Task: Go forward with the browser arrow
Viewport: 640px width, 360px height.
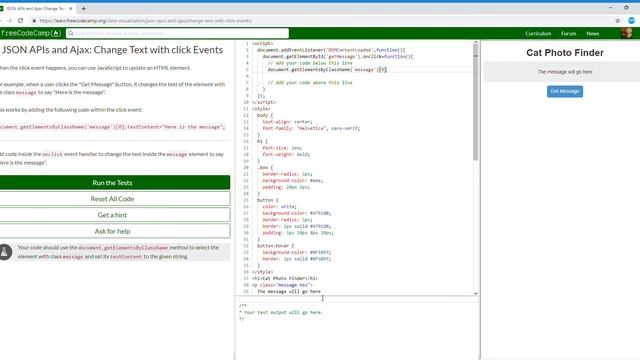Action: click(9, 20)
